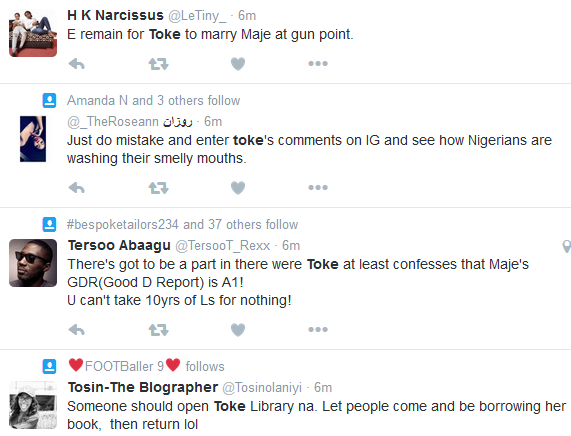Reply to H K Narcissus tweet

pyautogui.click(x=76, y=64)
